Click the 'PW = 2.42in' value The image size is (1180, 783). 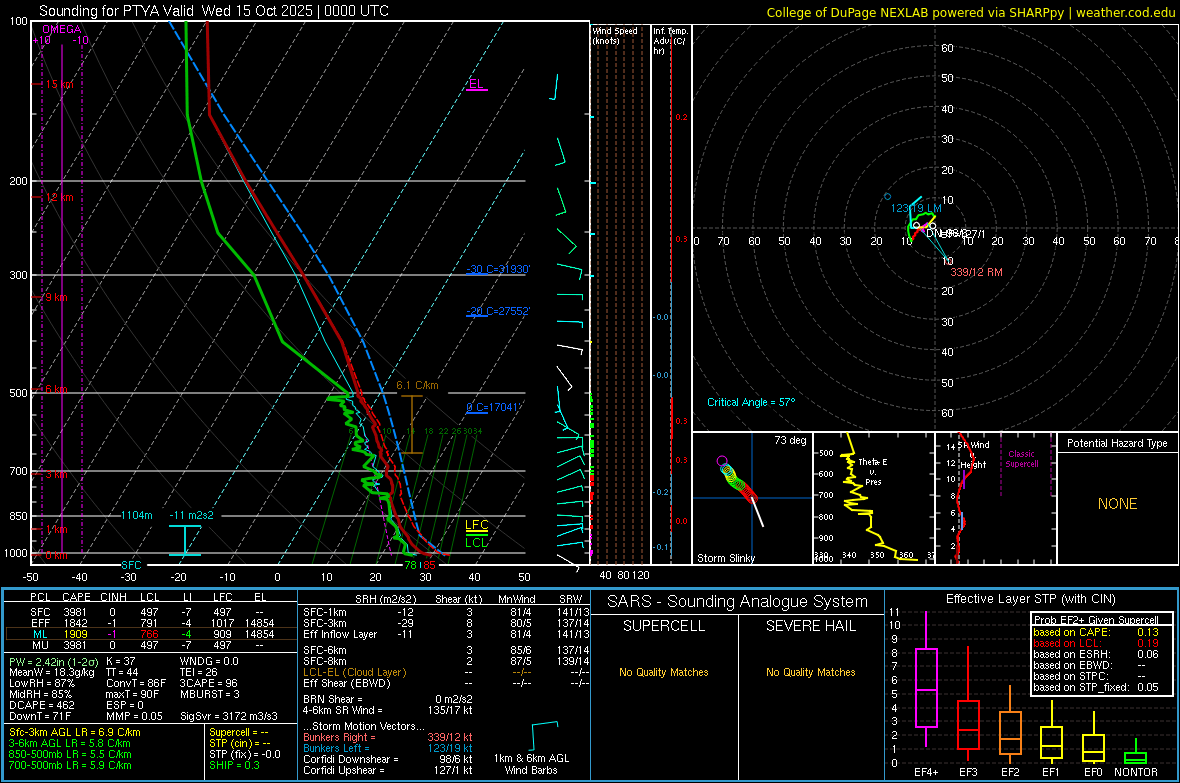pyautogui.click(x=53, y=662)
